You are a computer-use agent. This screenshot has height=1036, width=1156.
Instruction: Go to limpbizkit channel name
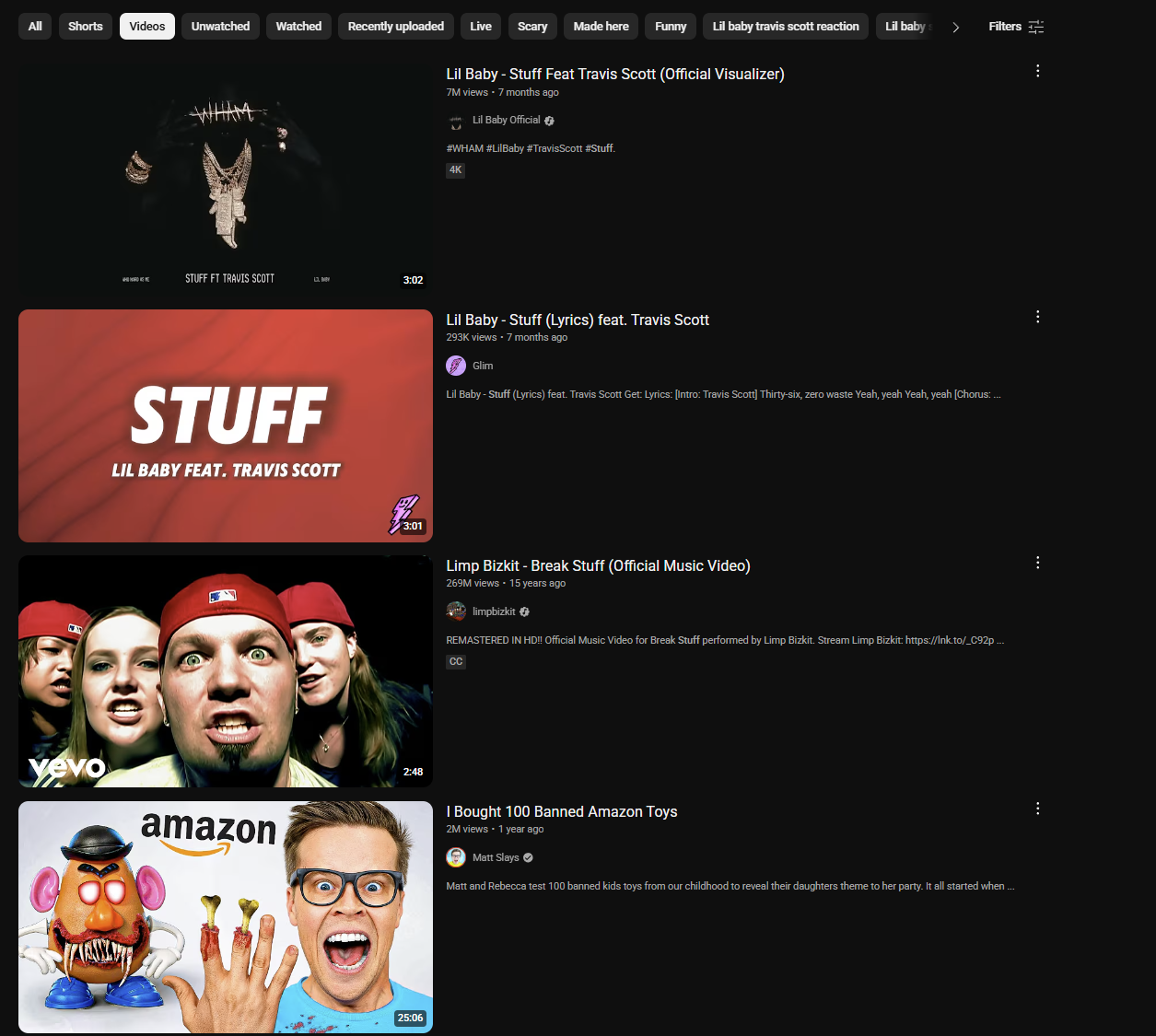pos(494,611)
